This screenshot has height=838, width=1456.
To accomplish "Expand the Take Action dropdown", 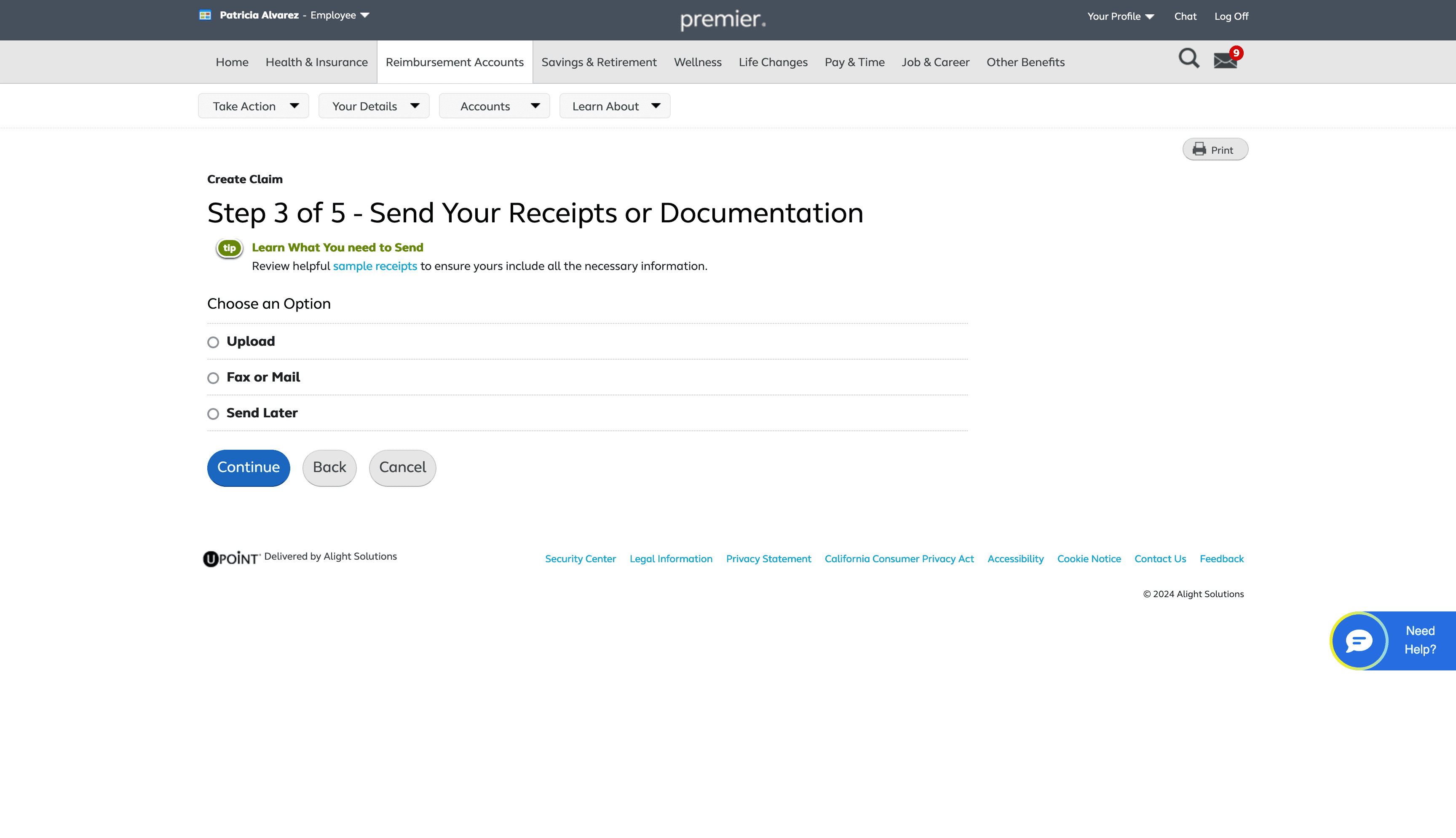I will coord(253,106).
